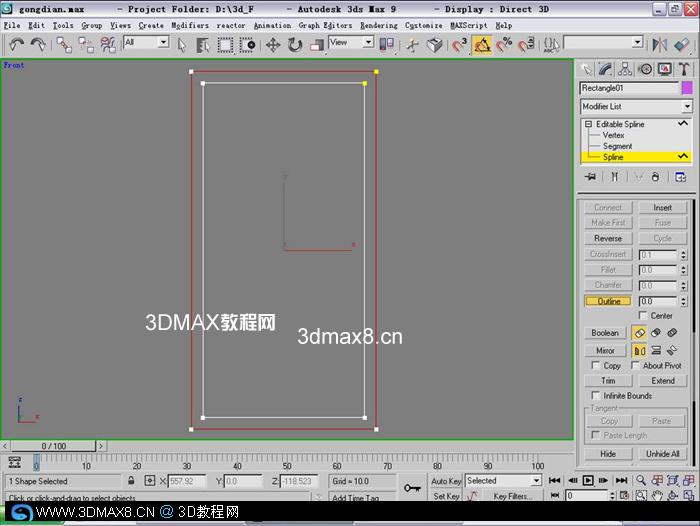Image resolution: width=700 pixels, height=526 pixels.
Task: Toggle the Angle Snap icon
Action: (482, 45)
